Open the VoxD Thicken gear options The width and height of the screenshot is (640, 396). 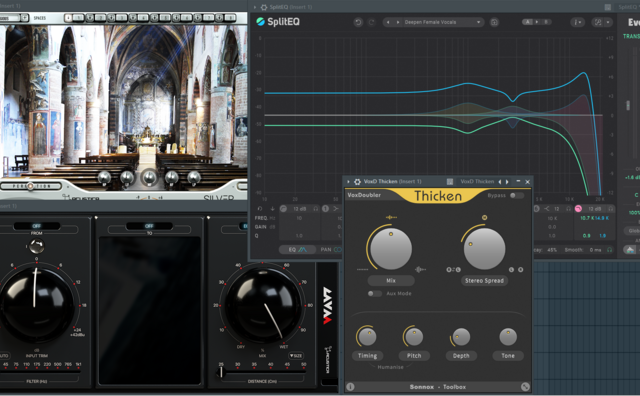click(357, 182)
